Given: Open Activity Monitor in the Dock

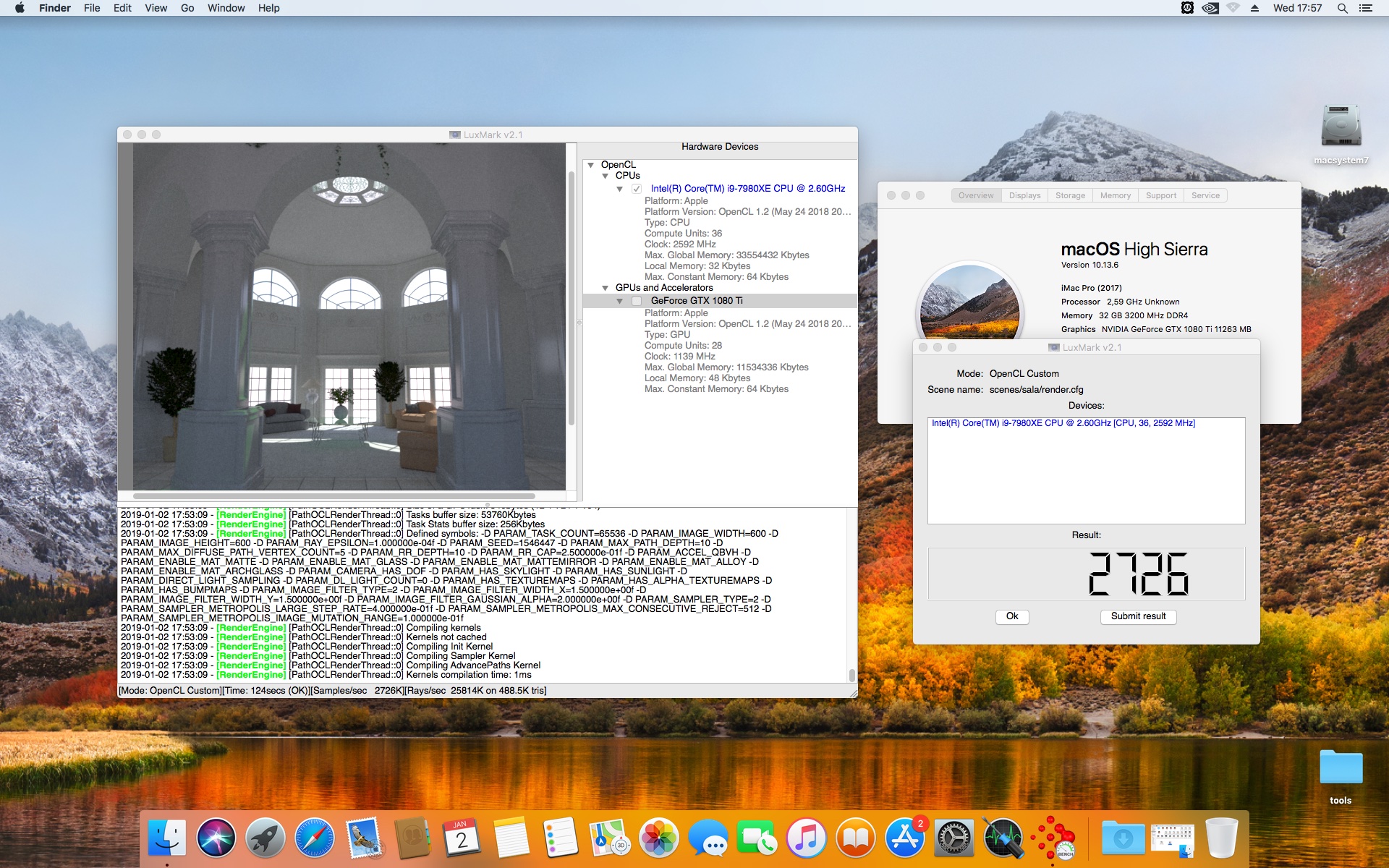Looking at the screenshot, I should pyautogui.click(x=1003, y=838).
